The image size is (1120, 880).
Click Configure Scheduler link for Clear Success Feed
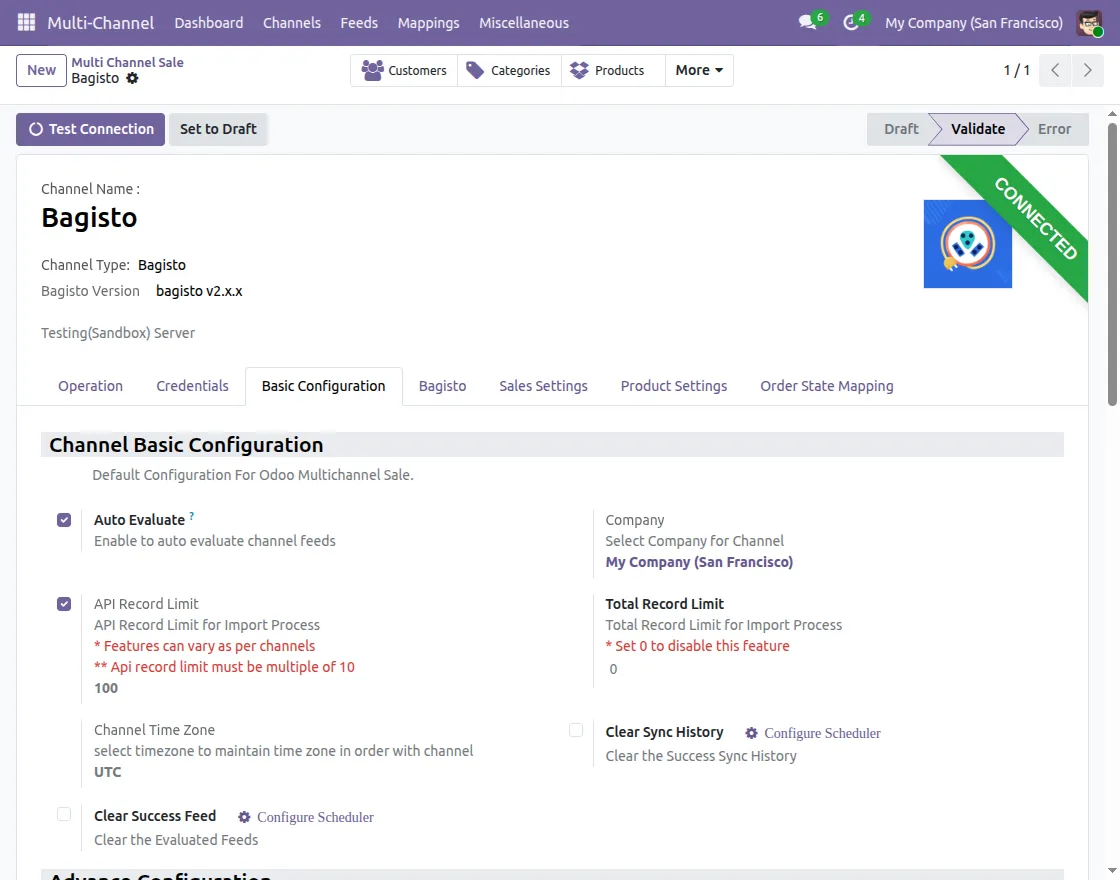[315, 816]
